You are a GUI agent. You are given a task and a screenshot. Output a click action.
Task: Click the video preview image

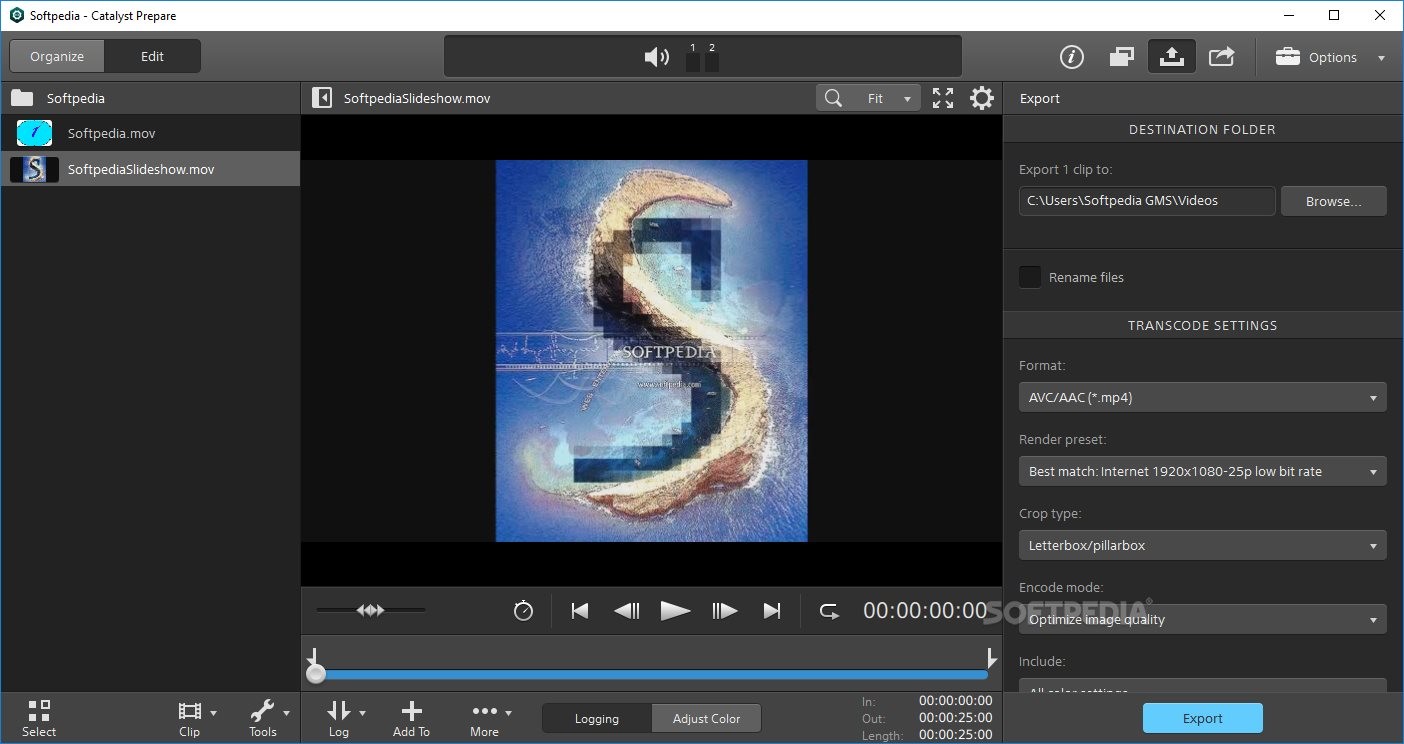point(651,351)
